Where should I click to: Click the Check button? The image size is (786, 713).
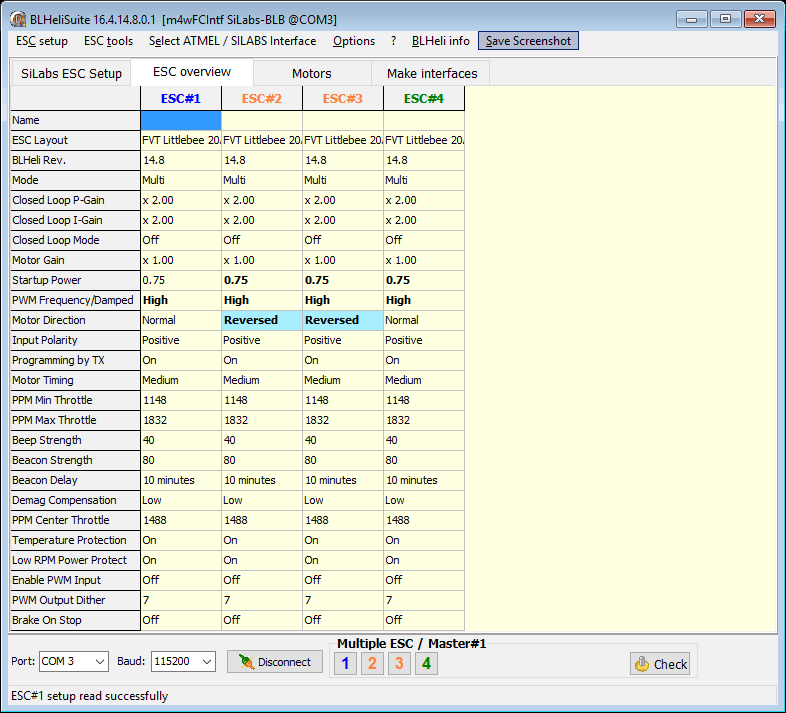click(660, 663)
